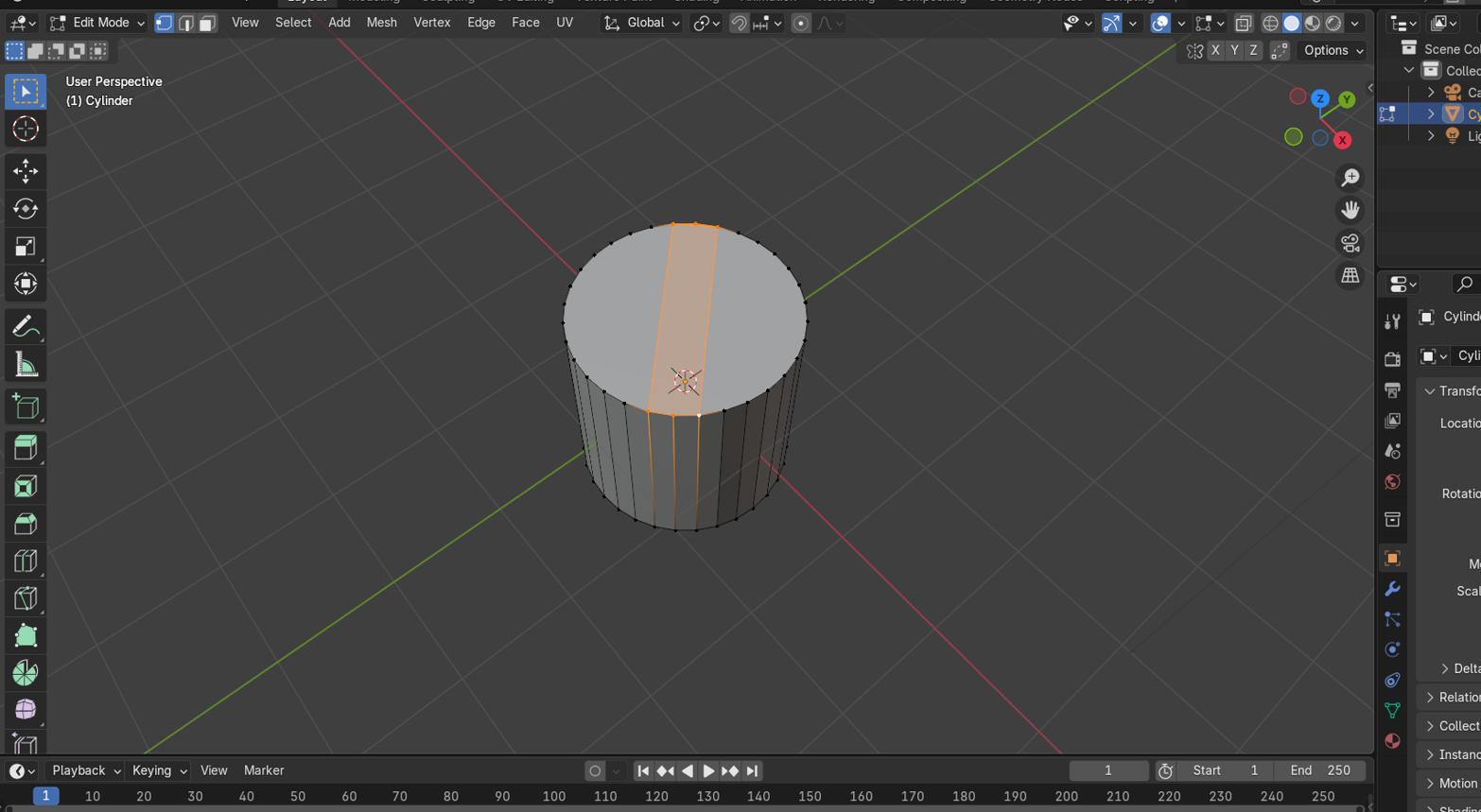Expand the Light item in outliner
Image resolution: width=1481 pixels, height=812 pixels.
1431,135
